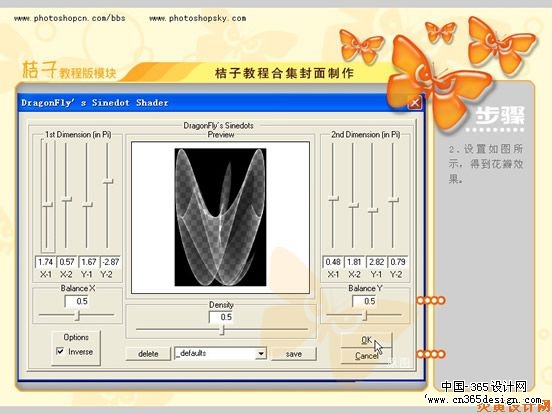
Task: Click 1st Dimension Y-2 field showing -2.87
Action: pyautogui.click(x=110, y=262)
